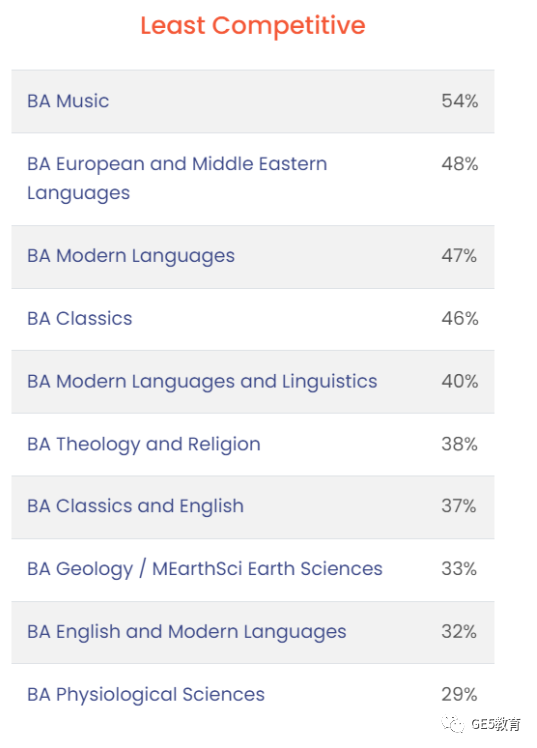Select BA English and Modern Languages
This screenshot has width=537, height=748.
click(187, 632)
